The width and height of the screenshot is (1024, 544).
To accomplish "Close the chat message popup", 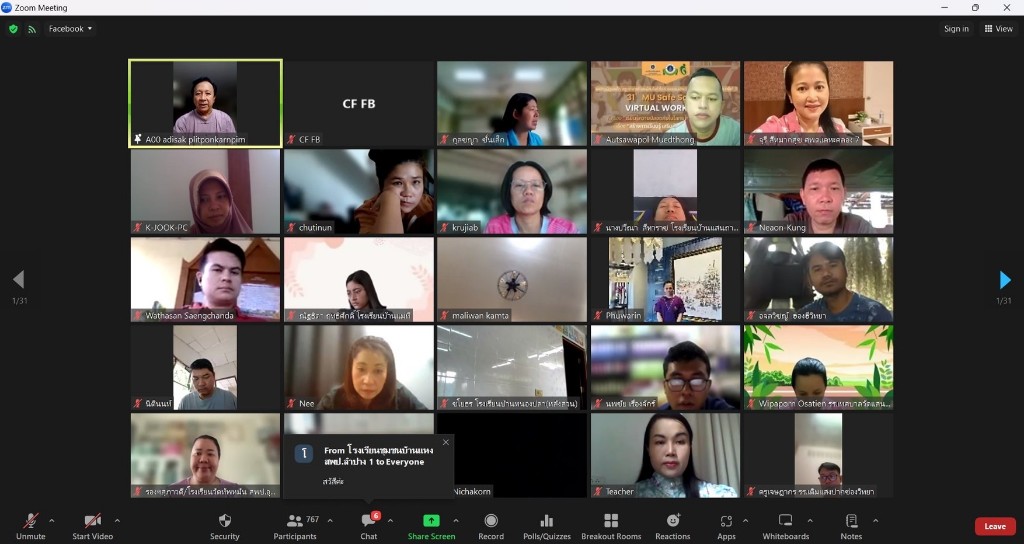I will (445, 442).
